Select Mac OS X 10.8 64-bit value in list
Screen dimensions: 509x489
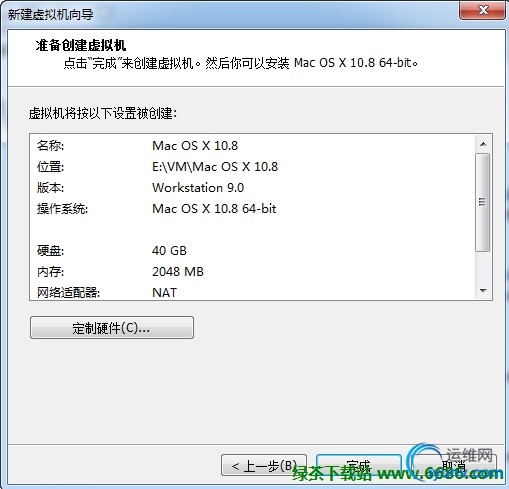click(x=214, y=209)
